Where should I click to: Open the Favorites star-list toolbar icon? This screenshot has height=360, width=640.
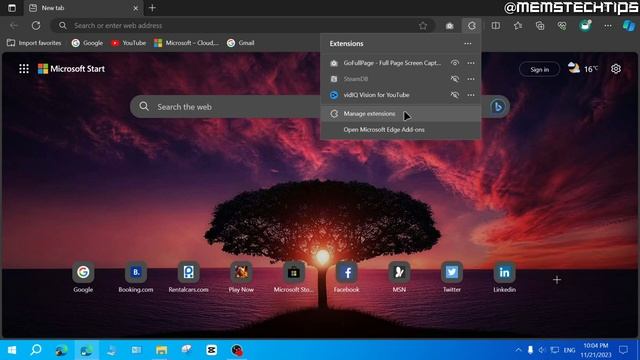pyautogui.click(x=518, y=26)
